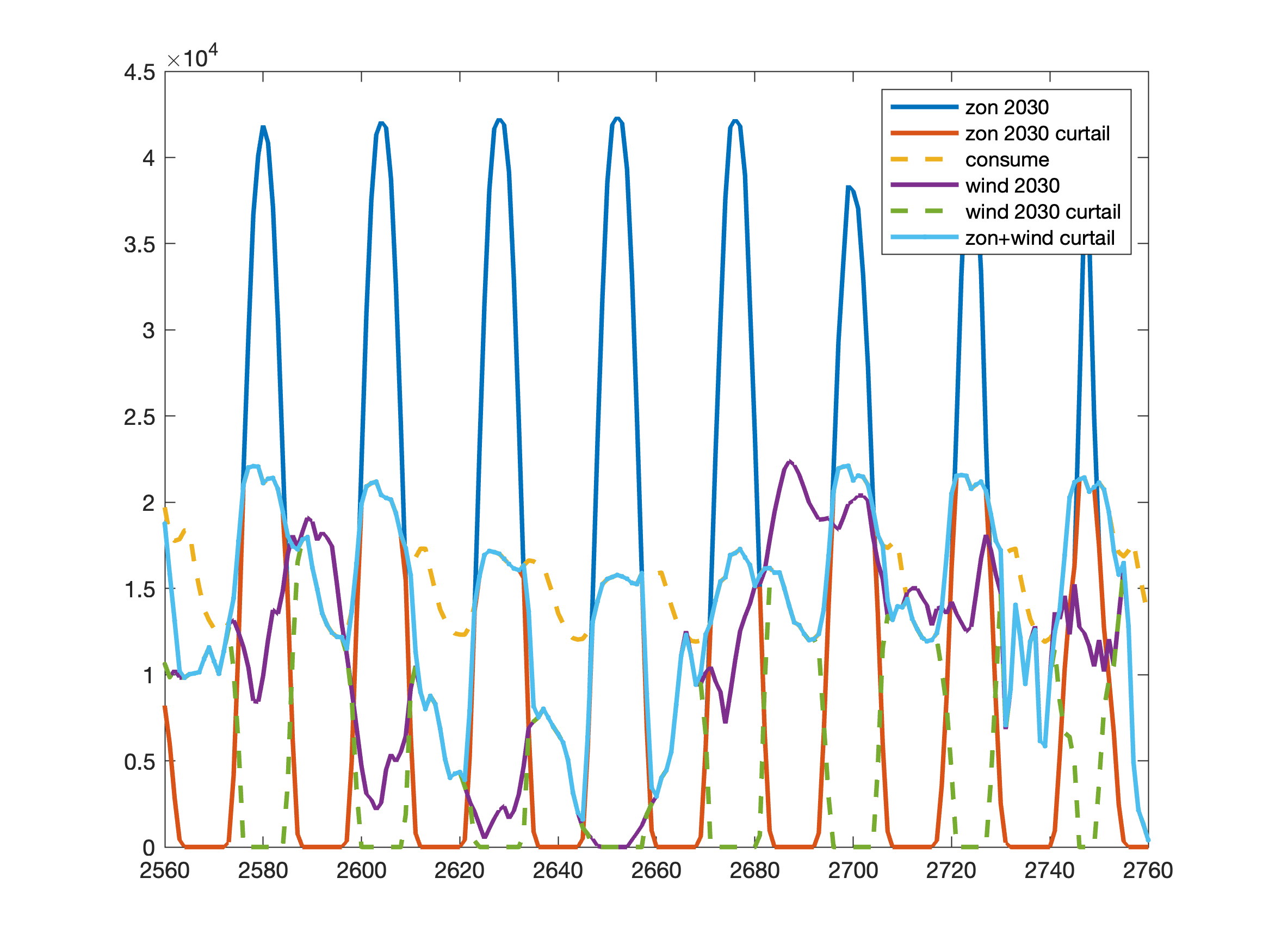The width and height of the screenshot is (1269, 952).
Task: Click y-axis tick label 2.5
Action: point(139,417)
